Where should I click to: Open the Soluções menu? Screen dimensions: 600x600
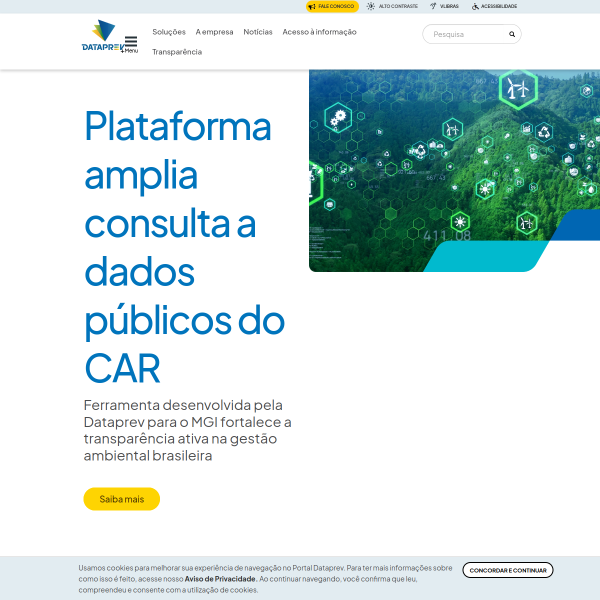169,32
